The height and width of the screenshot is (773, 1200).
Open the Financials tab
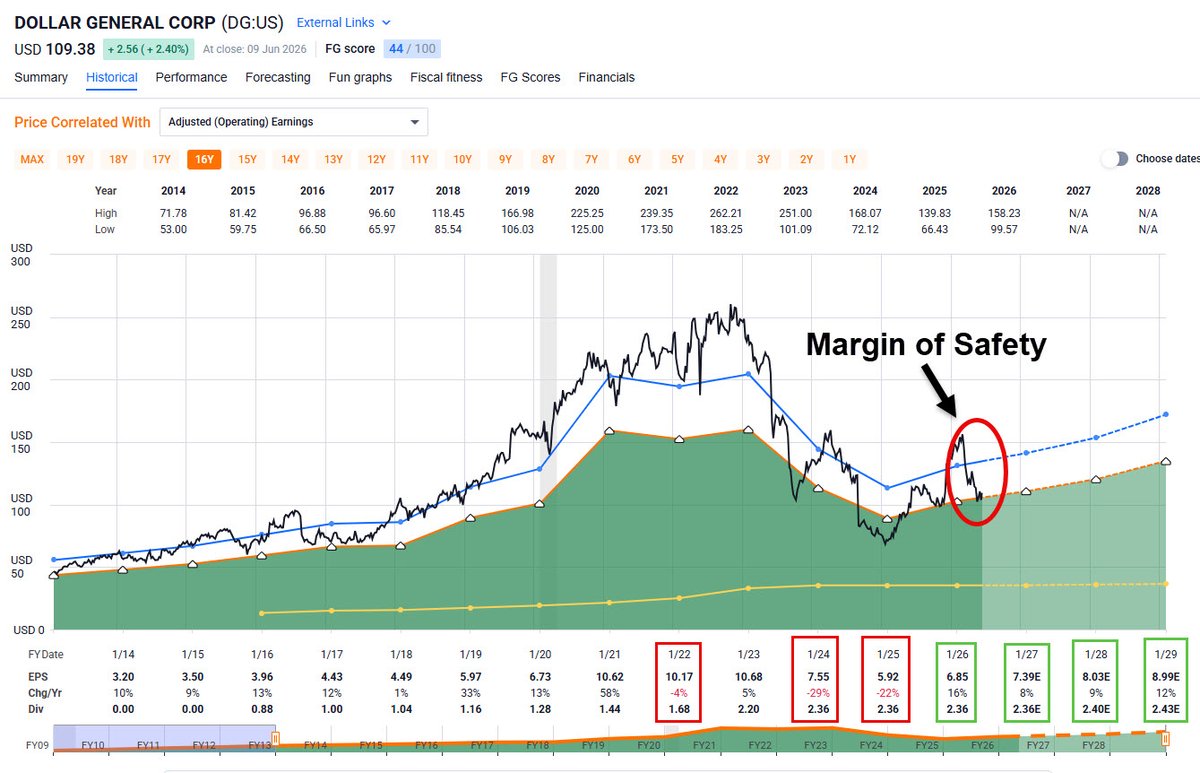click(x=606, y=77)
